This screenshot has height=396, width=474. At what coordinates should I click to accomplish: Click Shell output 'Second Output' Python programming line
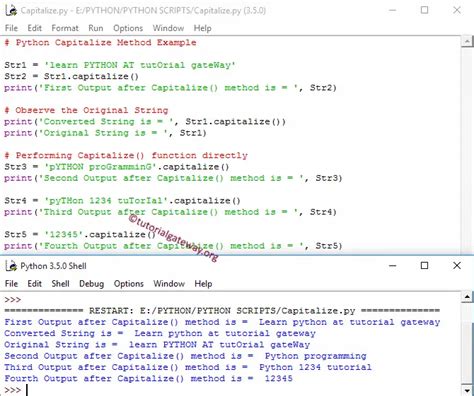coord(185,356)
